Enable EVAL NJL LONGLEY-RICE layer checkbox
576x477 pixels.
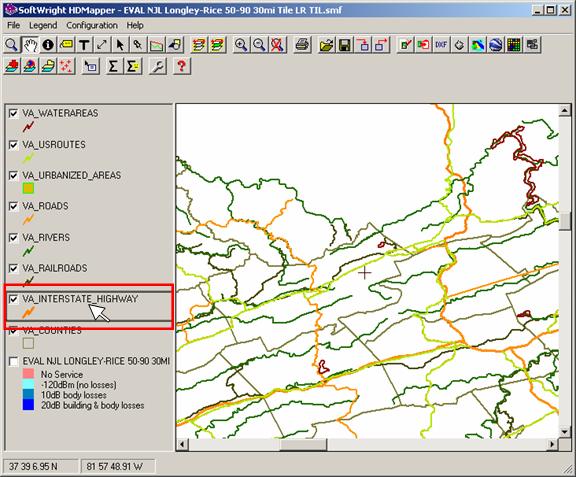(x=14, y=361)
